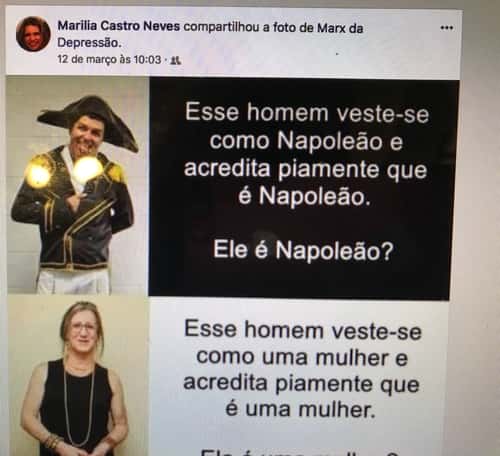Viewport: 500px width, 456px height.
Task: Click the cut-off text at the bottom edge
Action: pos(300,453)
